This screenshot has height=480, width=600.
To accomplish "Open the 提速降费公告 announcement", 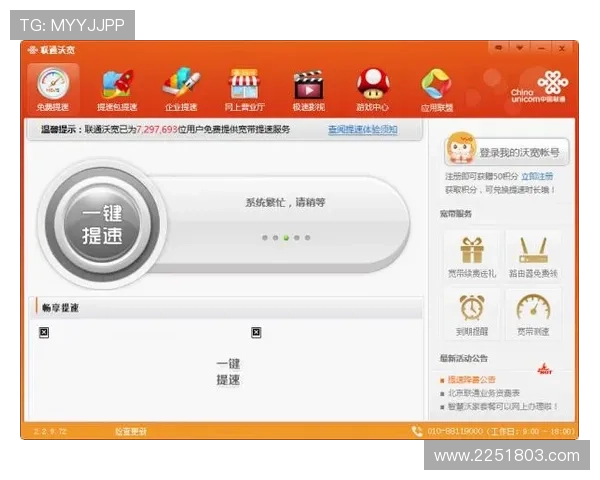I will [x=471, y=379].
